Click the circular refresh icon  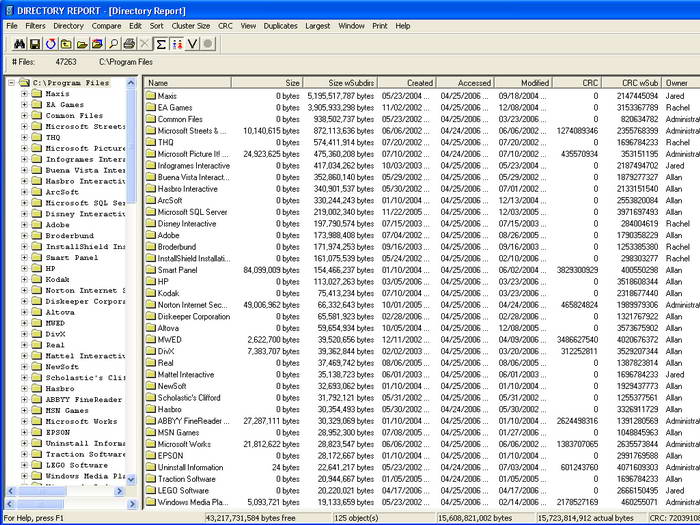[x=50, y=44]
